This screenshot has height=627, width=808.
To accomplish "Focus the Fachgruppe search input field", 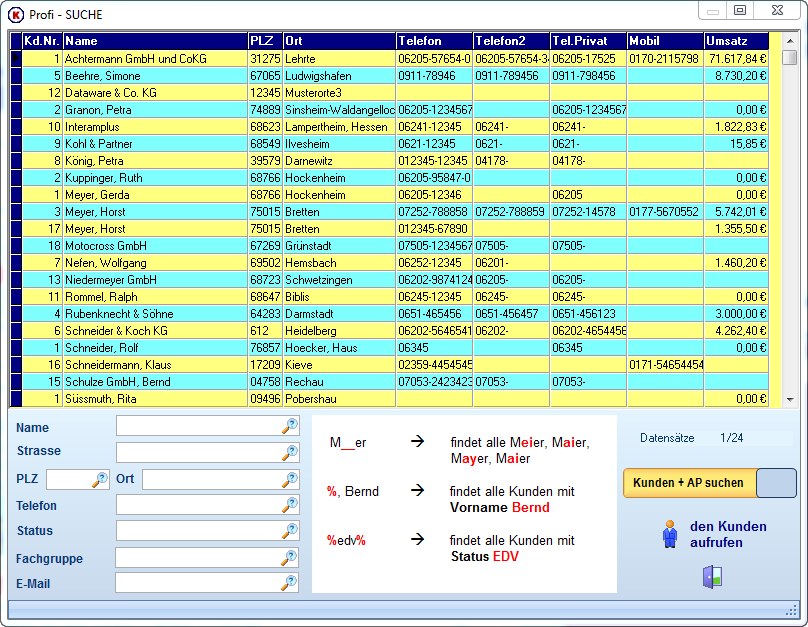I will coord(207,557).
